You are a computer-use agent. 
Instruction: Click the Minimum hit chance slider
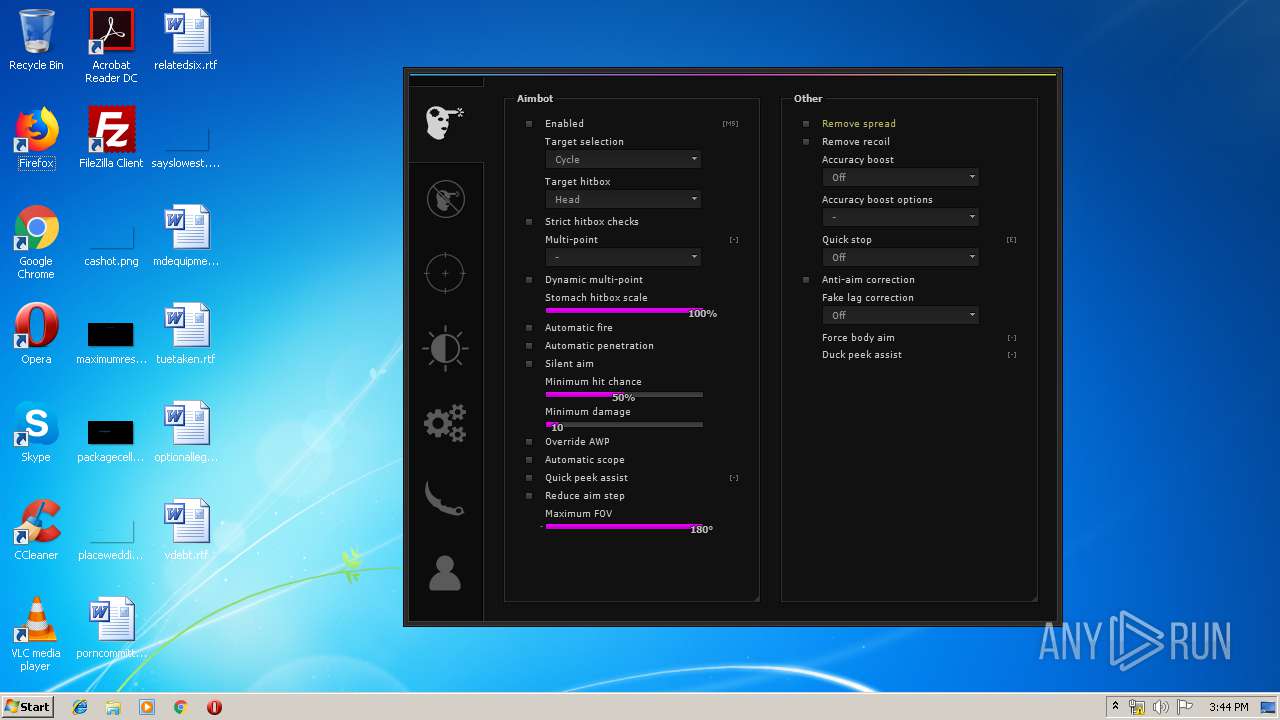tap(623, 394)
